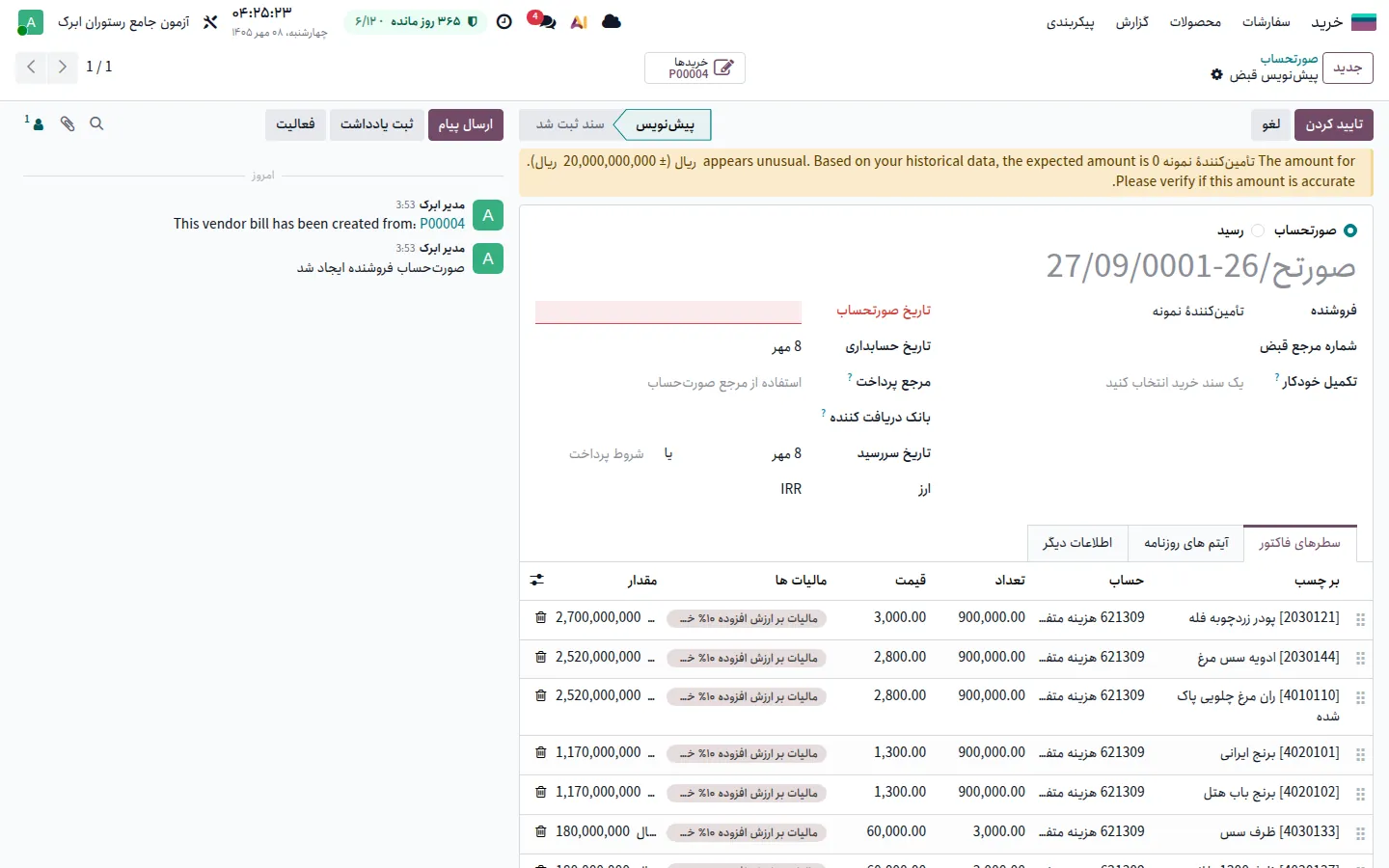Click the user avatar in top bar
Image resolution: width=1389 pixels, height=868 pixels.
coord(31,21)
